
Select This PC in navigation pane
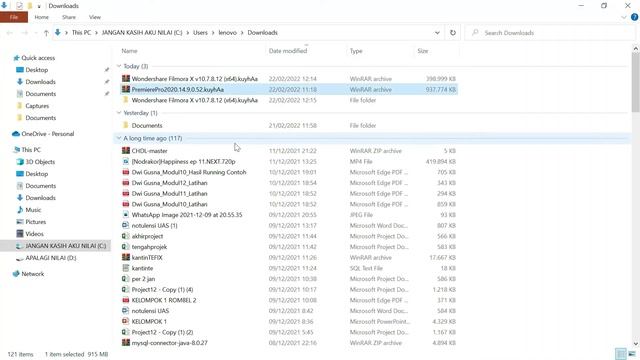pyautogui.click(x=31, y=150)
